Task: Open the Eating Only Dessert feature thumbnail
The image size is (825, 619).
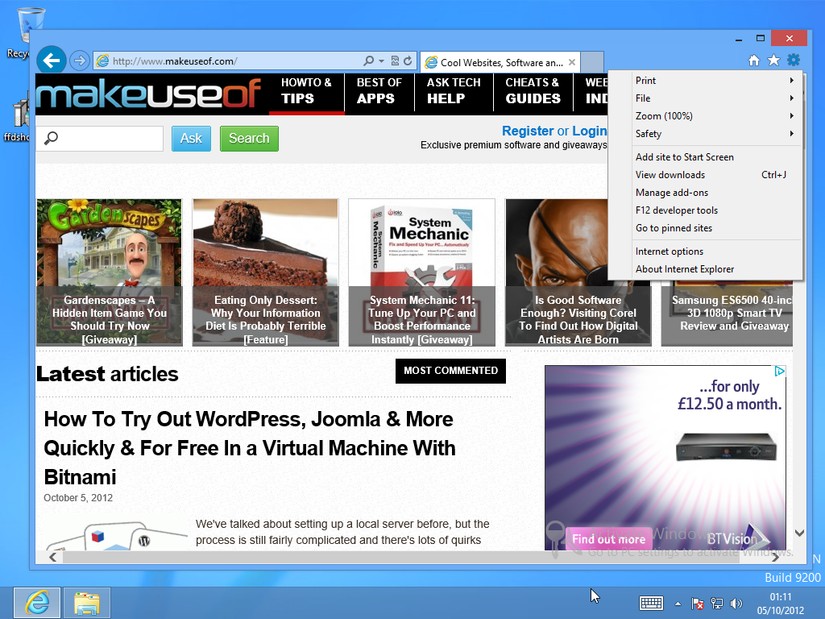Action: point(265,272)
